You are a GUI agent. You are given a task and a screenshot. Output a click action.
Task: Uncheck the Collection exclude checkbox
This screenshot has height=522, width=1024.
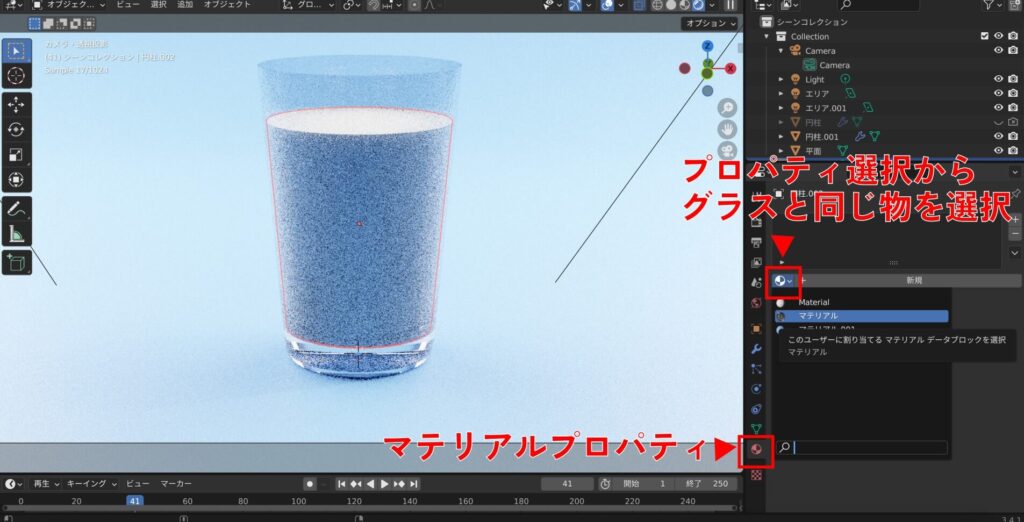coord(985,36)
